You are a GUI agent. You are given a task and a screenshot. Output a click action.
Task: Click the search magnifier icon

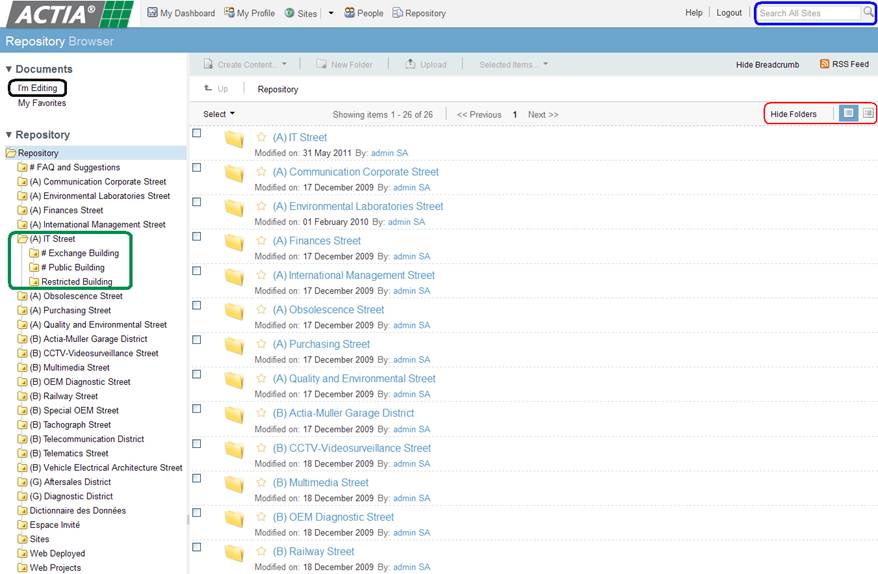click(867, 13)
